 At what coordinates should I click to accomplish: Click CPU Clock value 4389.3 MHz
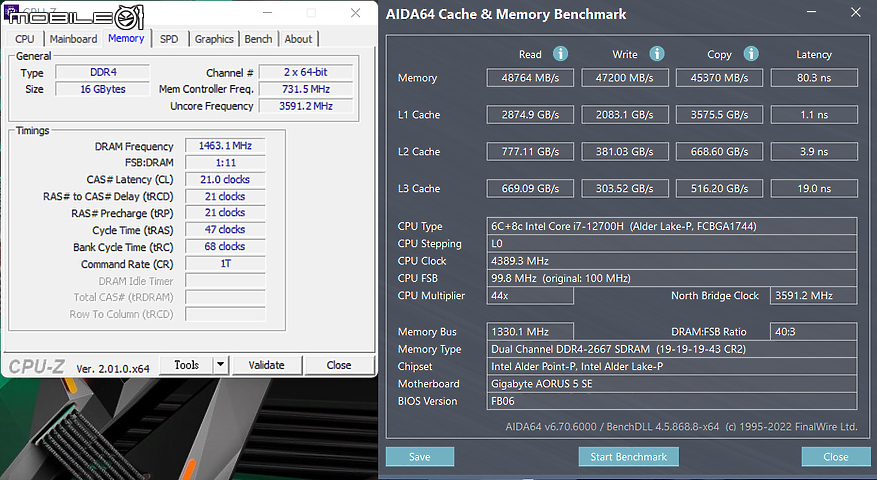[672, 261]
